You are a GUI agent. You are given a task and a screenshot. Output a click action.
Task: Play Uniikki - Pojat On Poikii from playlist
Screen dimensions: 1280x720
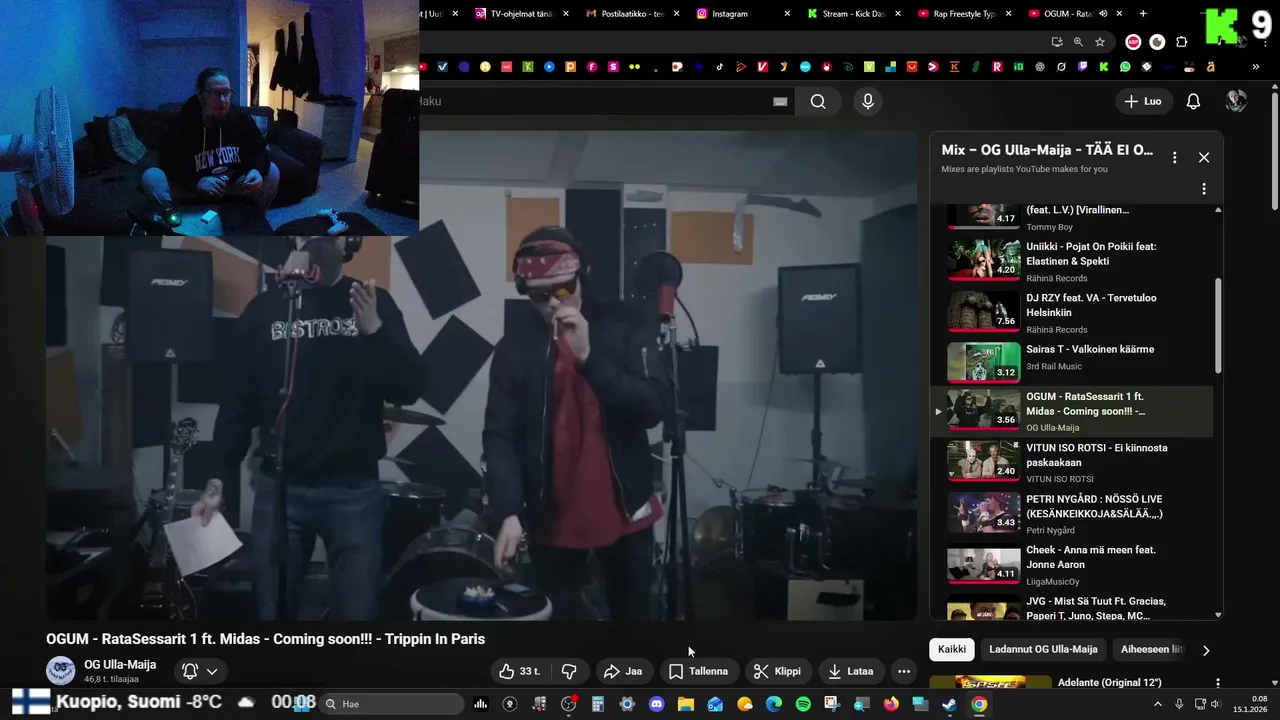1070,261
